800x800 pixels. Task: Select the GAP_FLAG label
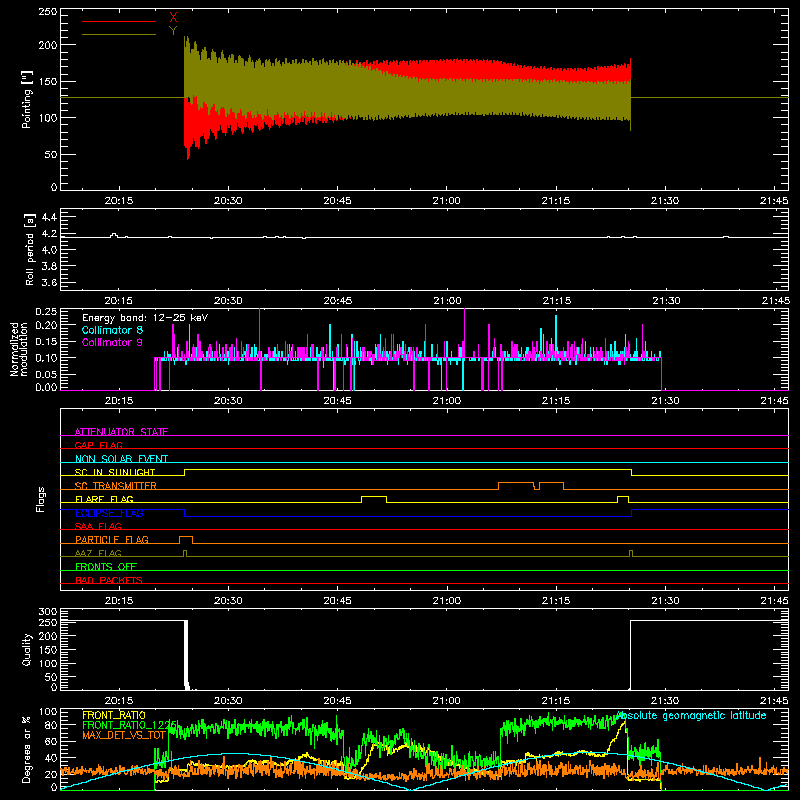click(x=98, y=445)
